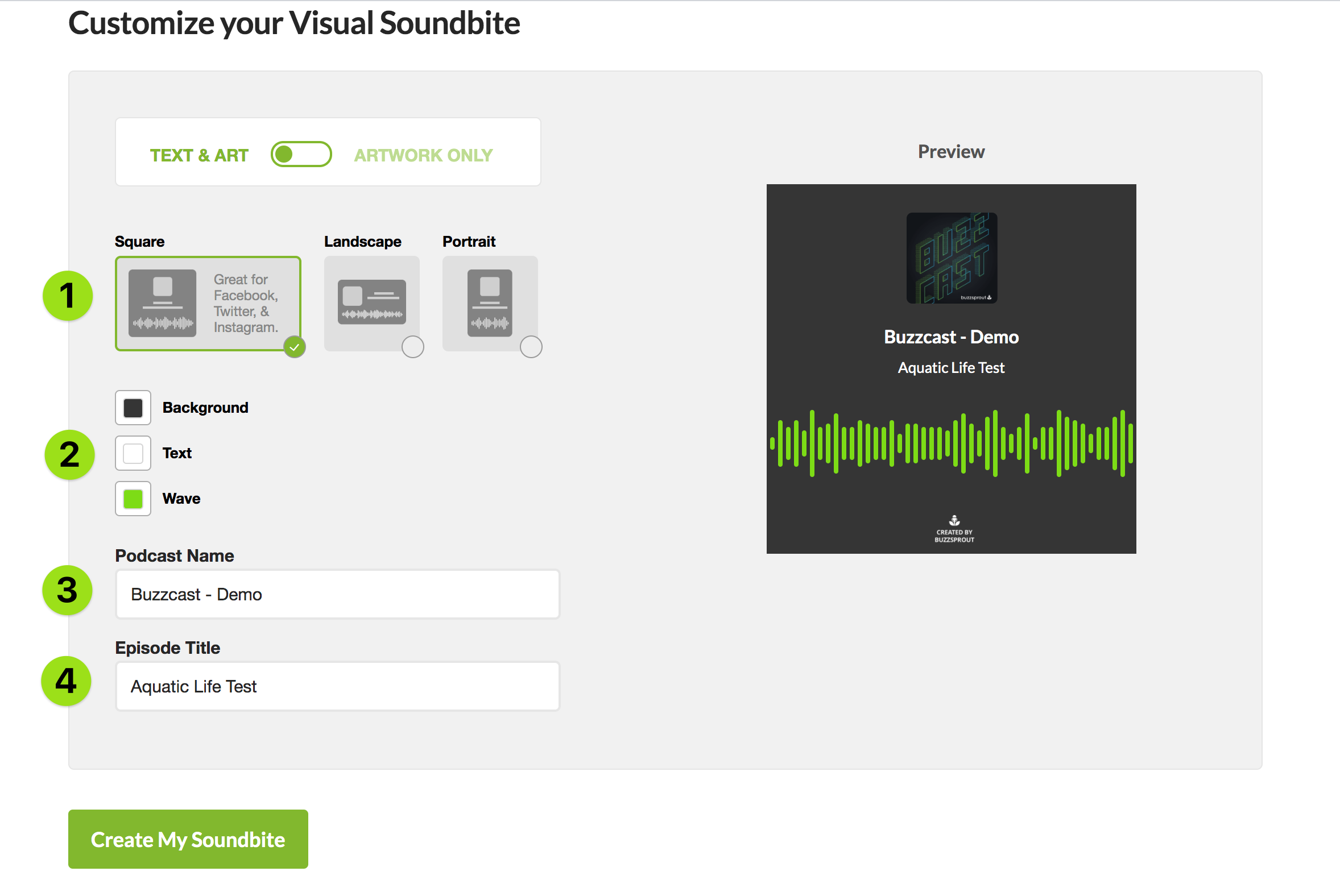The image size is (1340, 896).
Task: Select the Portrait layout icon
Action: coord(490,303)
